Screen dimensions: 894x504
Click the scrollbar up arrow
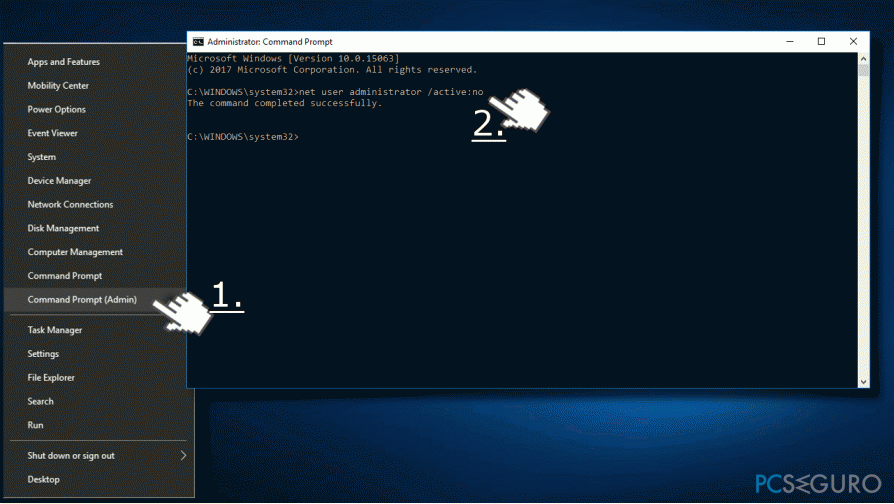point(863,59)
